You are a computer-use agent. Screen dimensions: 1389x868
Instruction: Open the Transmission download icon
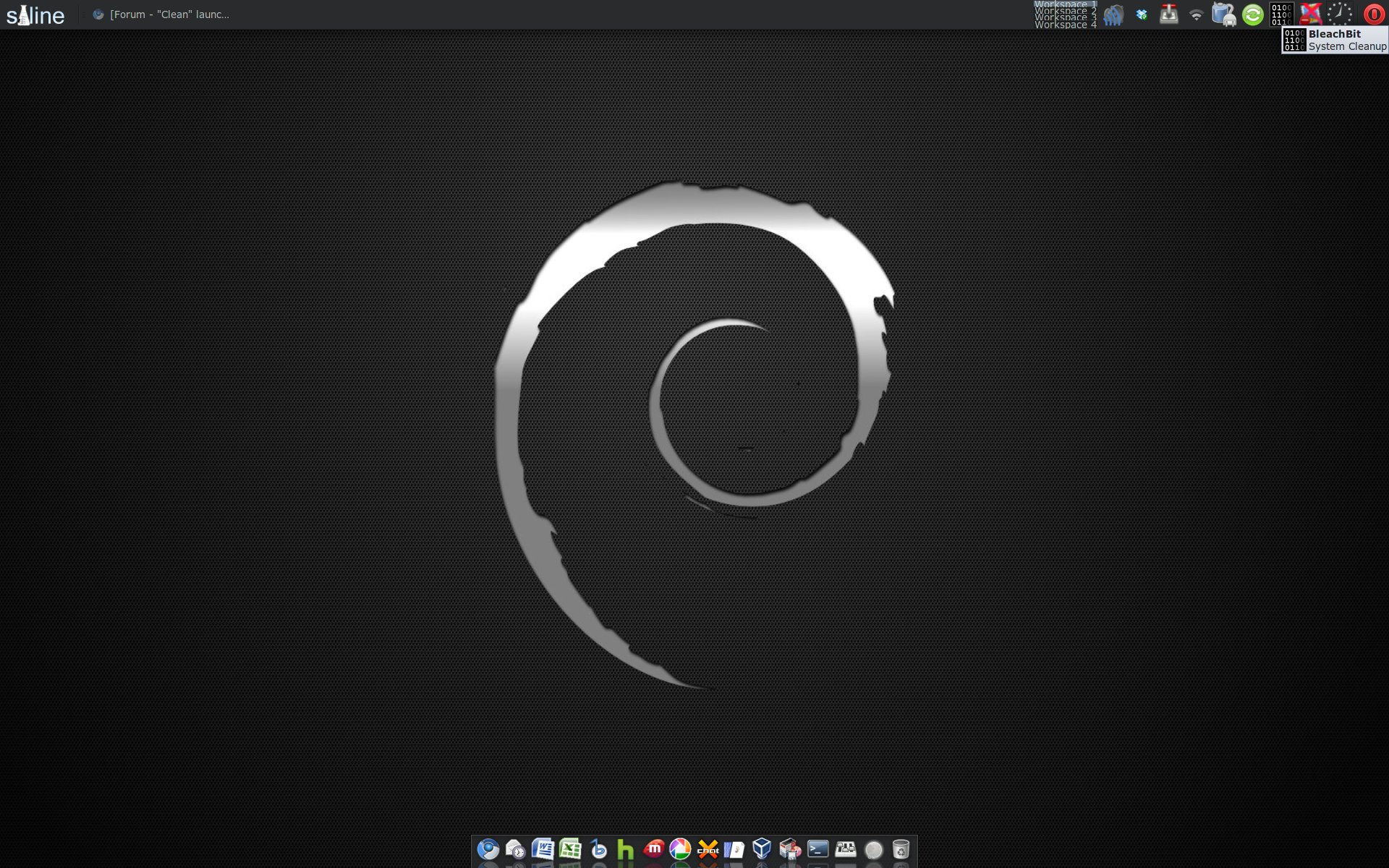1169,14
